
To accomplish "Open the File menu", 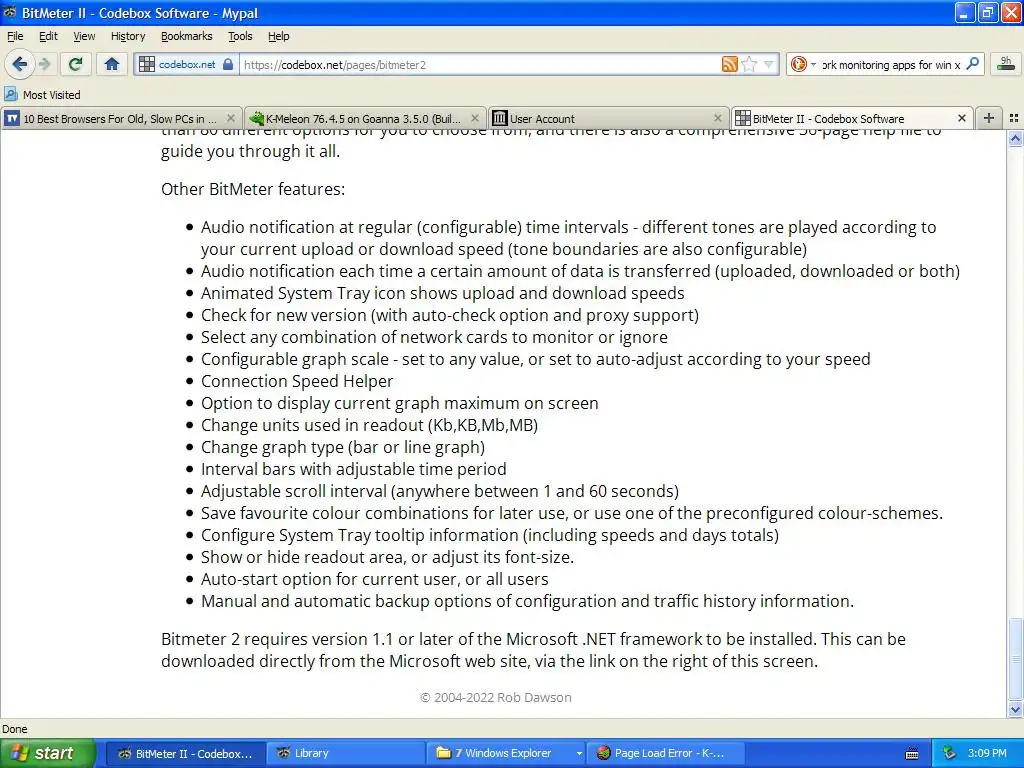I will coord(15,37).
